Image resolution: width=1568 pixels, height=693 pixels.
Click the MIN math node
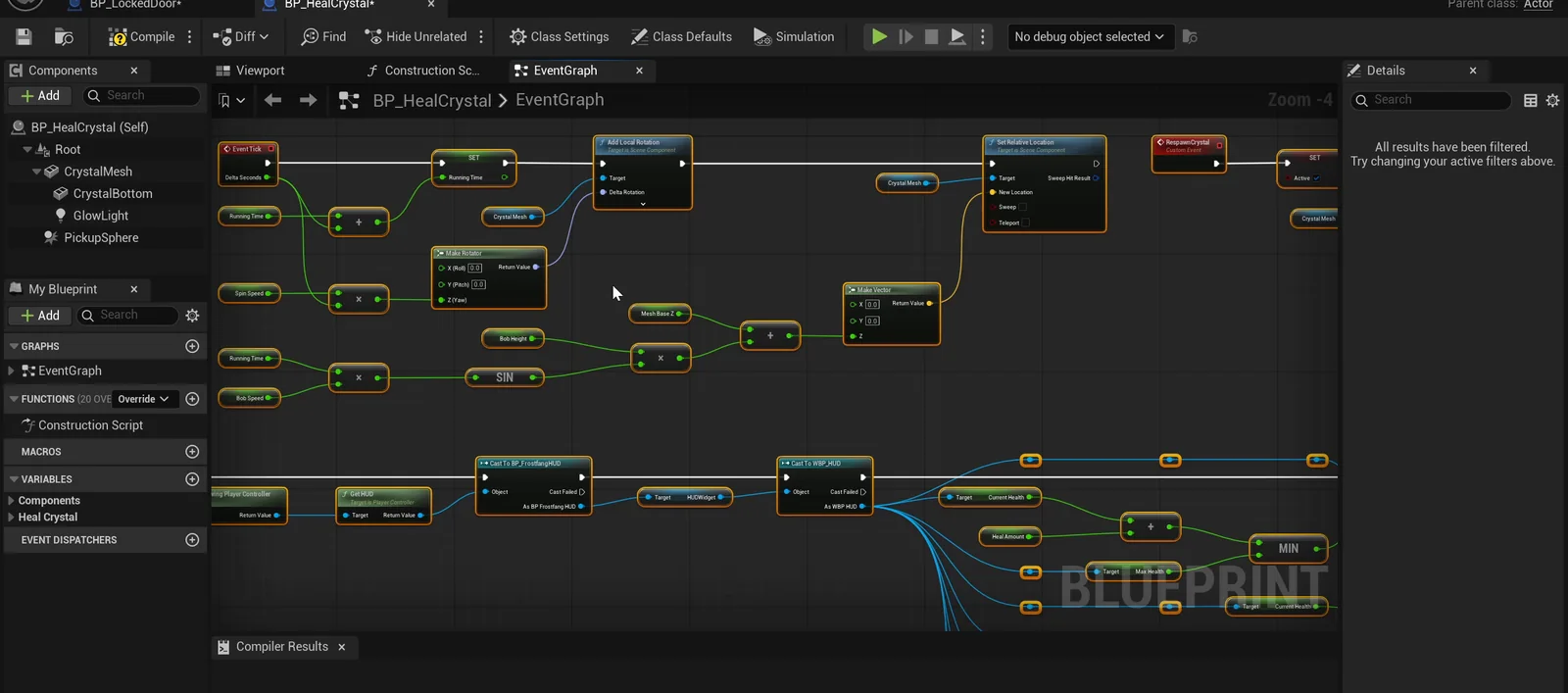[x=1289, y=549]
